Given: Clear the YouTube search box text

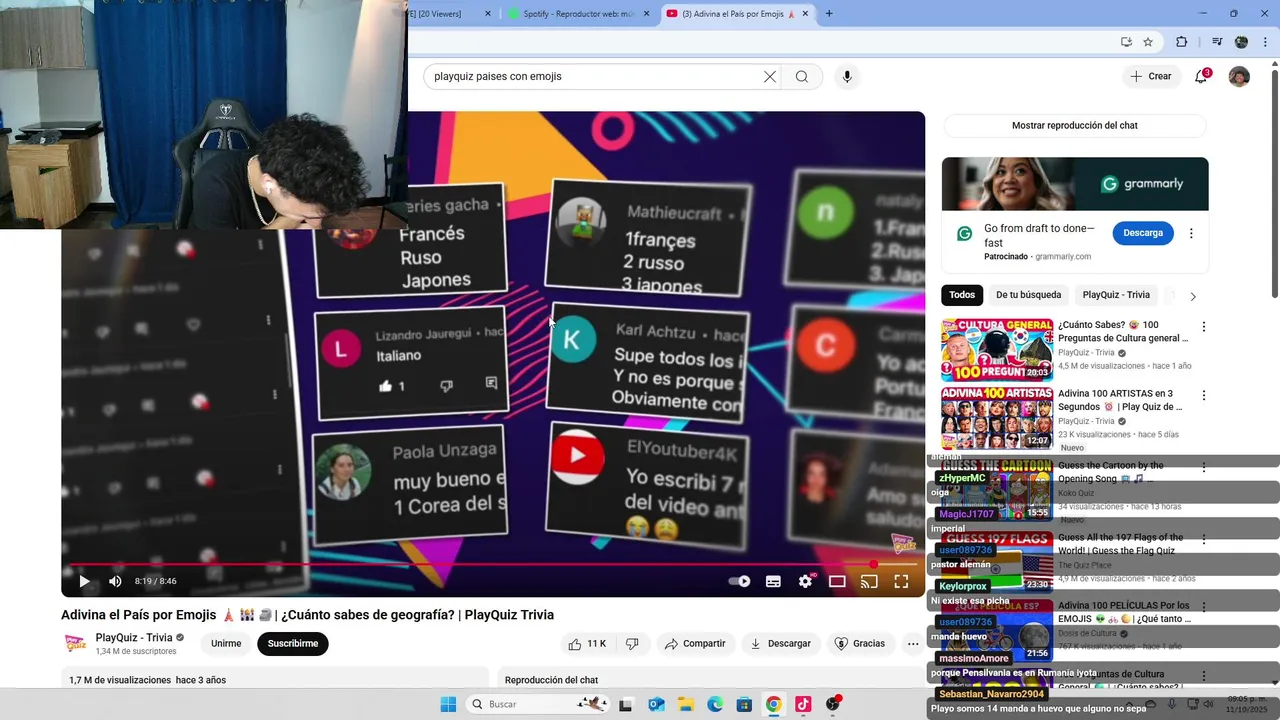Looking at the screenshot, I should (770, 77).
